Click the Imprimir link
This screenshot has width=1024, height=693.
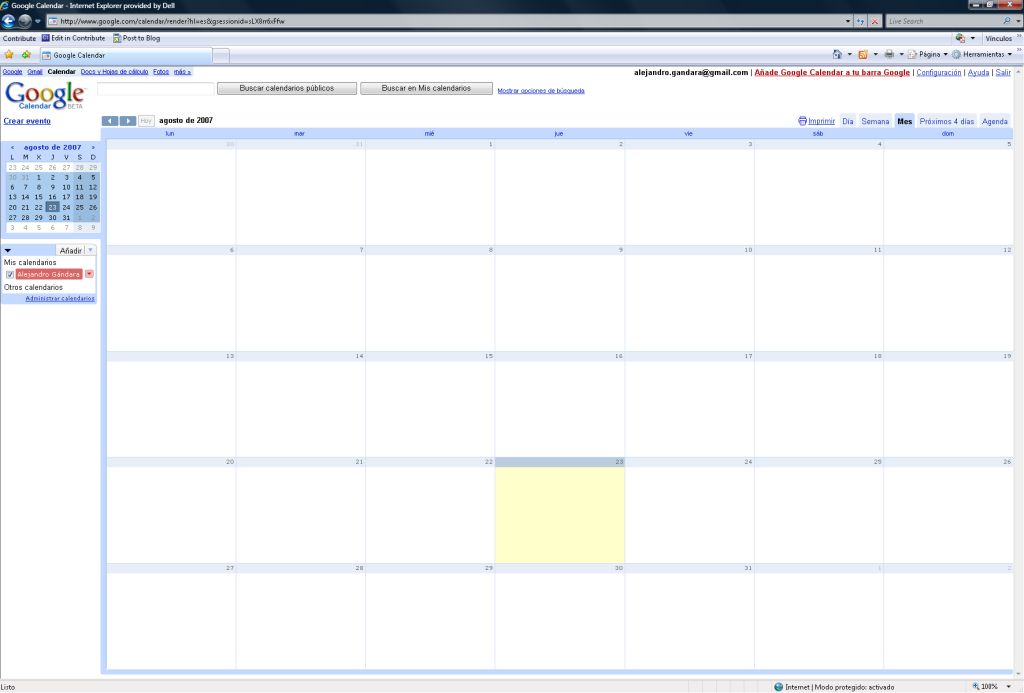(x=821, y=121)
